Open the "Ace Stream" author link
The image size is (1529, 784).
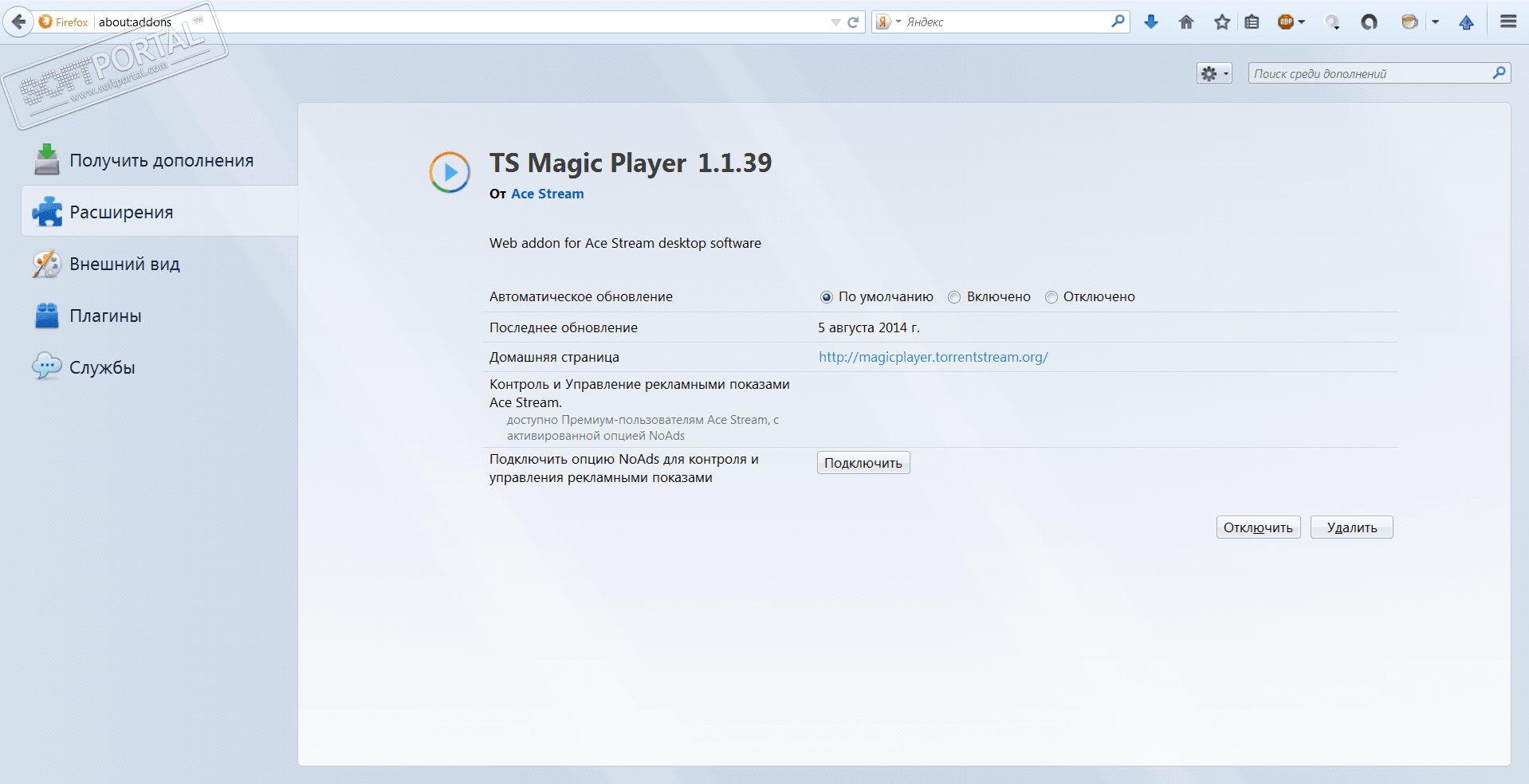click(548, 194)
